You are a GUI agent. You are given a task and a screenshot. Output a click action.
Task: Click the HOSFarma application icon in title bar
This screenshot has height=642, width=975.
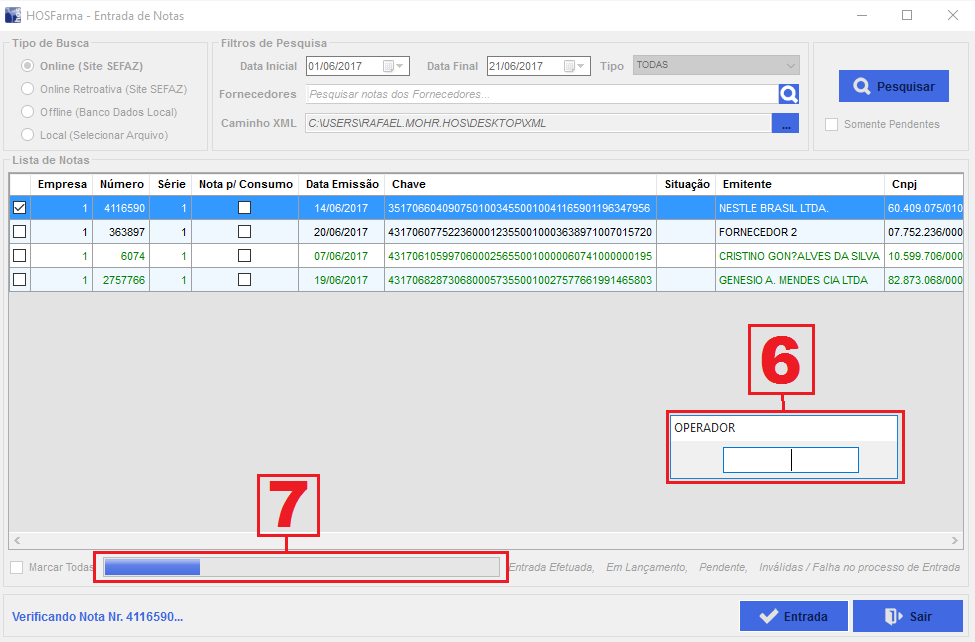(13, 15)
